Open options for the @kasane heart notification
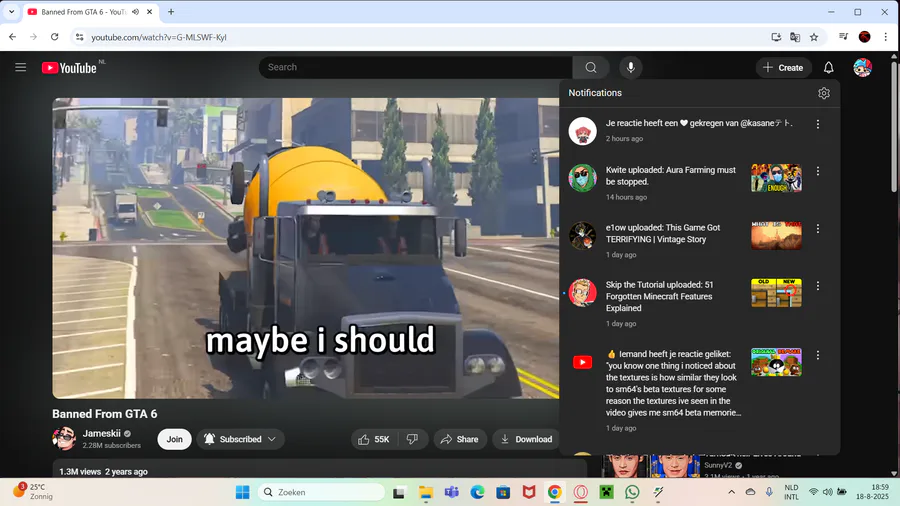 click(817, 124)
